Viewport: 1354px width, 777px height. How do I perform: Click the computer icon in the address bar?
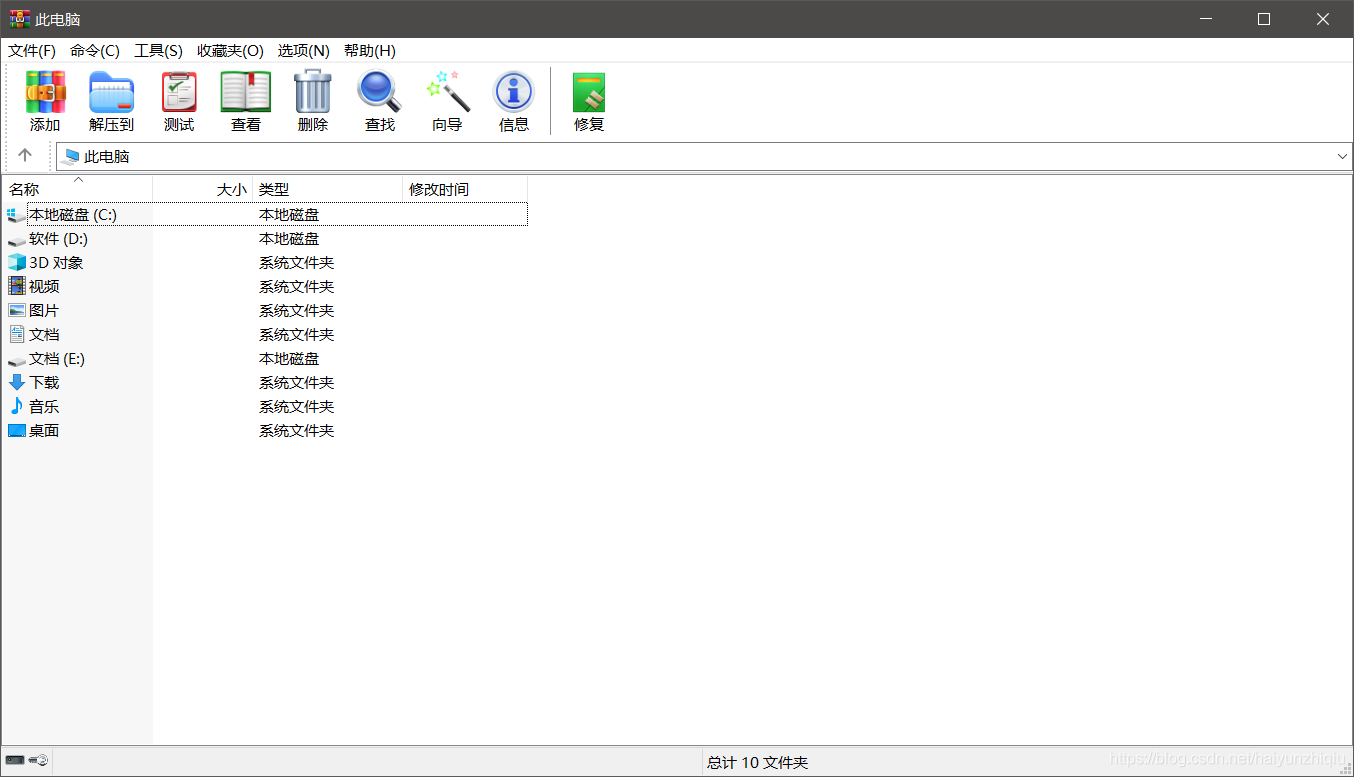pos(70,157)
